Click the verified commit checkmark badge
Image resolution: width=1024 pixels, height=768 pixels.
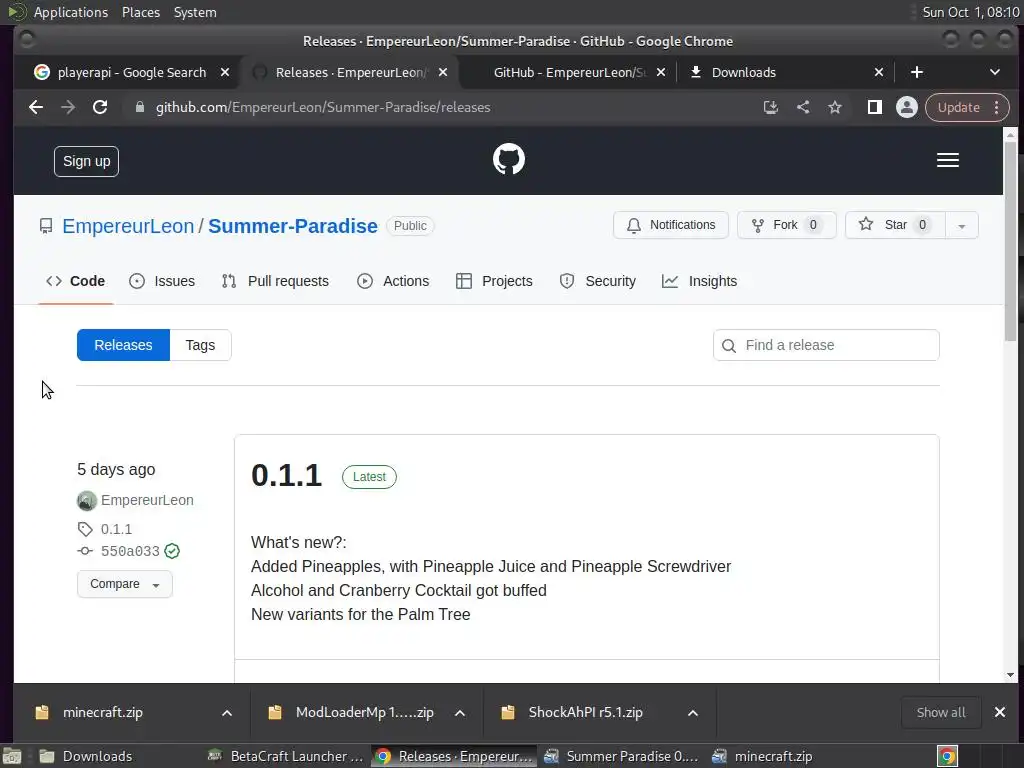pos(172,551)
